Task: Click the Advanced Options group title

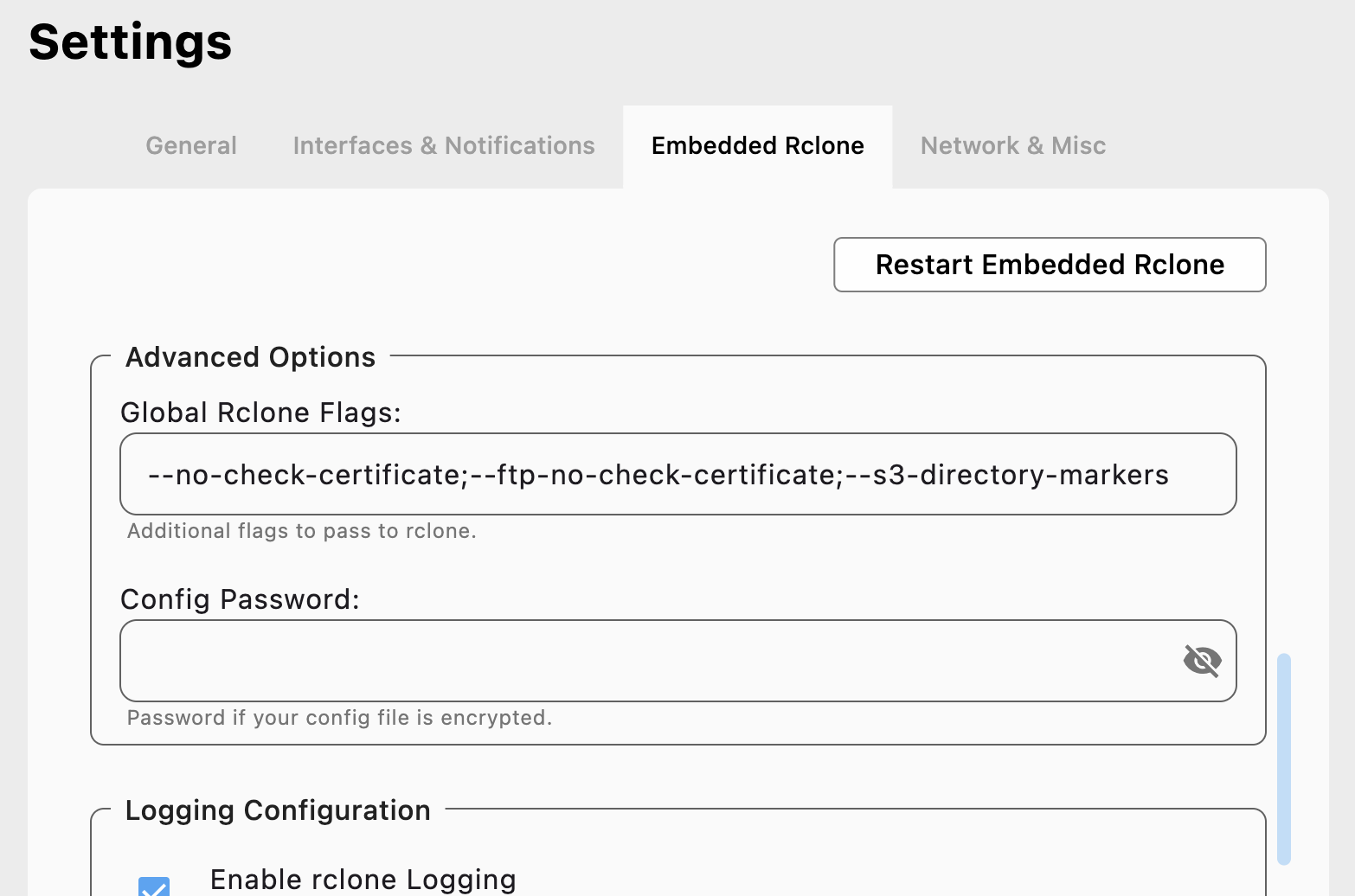Action: [250, 357]
